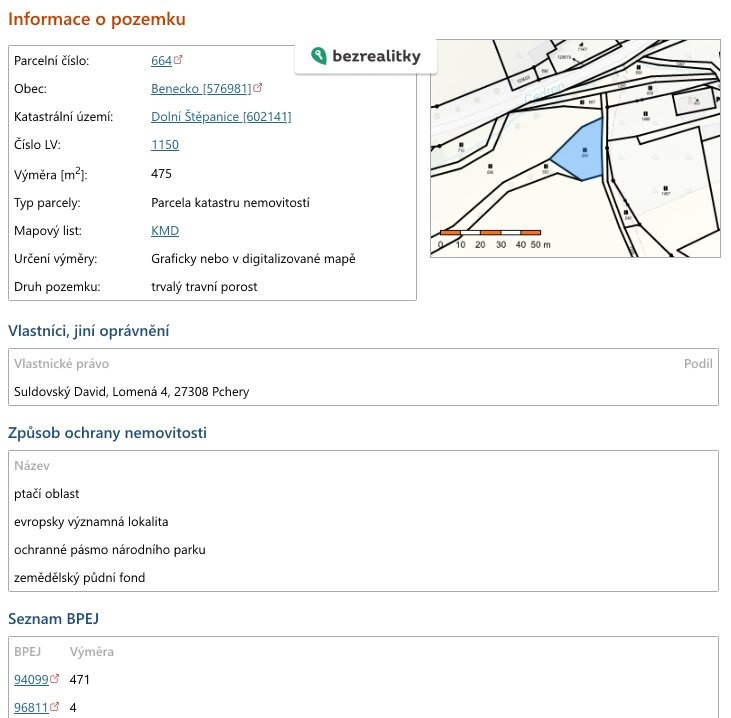Click external link icon beside BPEJ 96811
This screenshot has height=718, width=731.
(x=55, y=708)
